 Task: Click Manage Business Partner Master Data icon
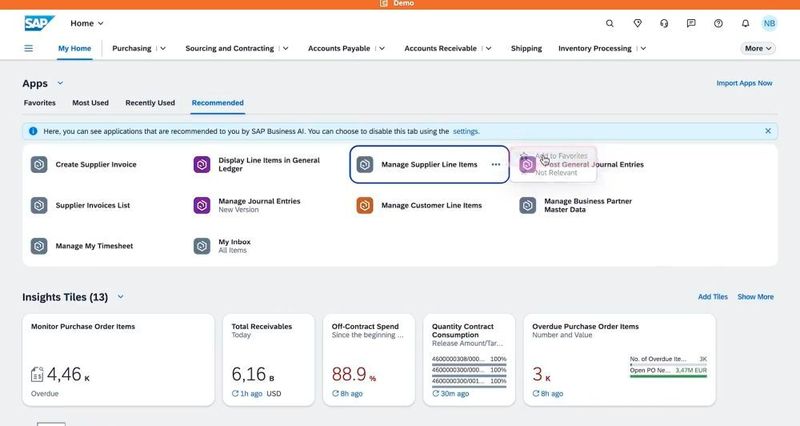[528, 205]
